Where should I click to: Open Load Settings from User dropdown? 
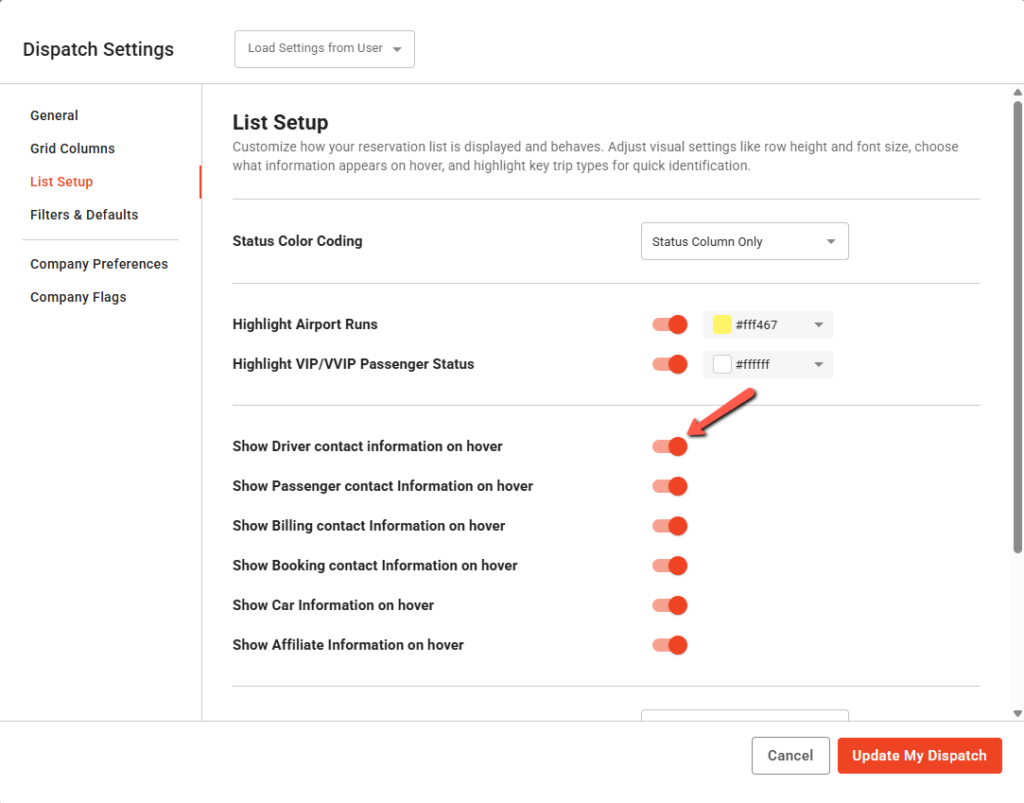tap(324, 49)
